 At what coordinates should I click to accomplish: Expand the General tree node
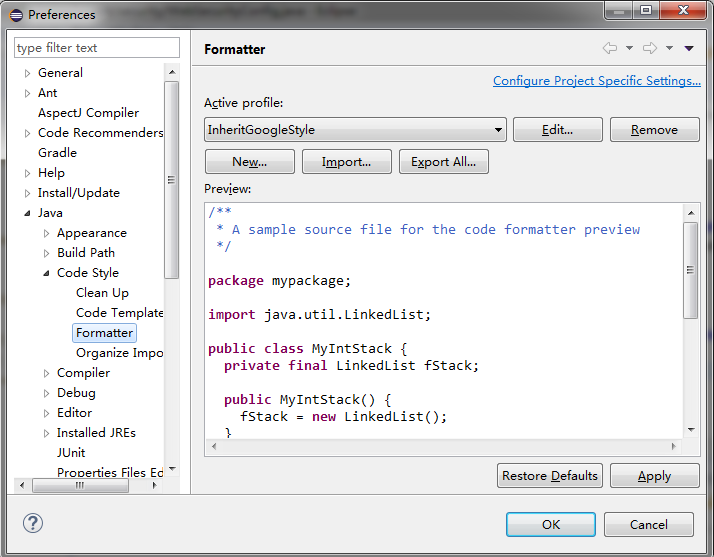pyautogui.click(x=28, y=73)
